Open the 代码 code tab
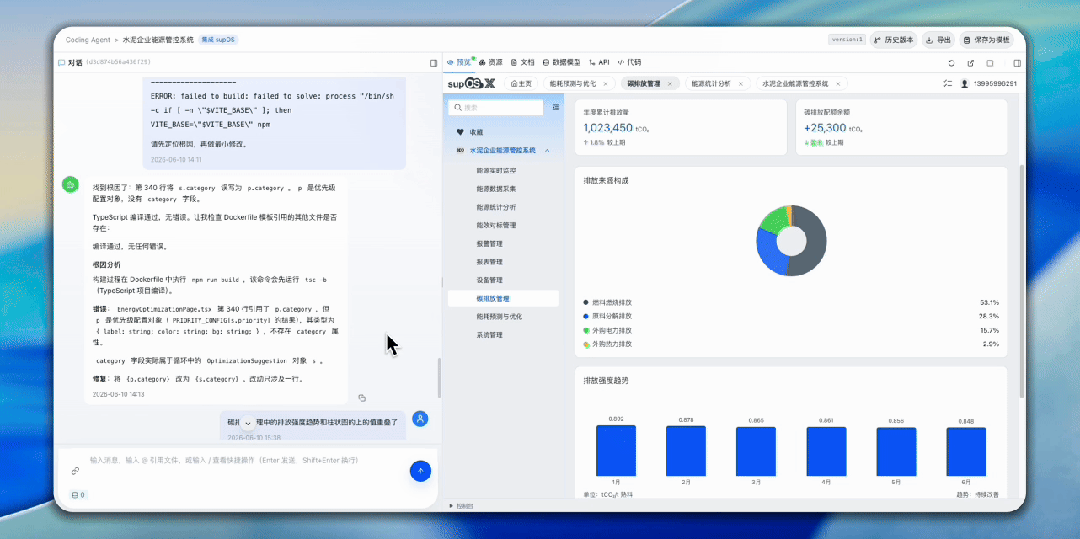Viewport: 1080px width, 539px height. pos(630,62)
